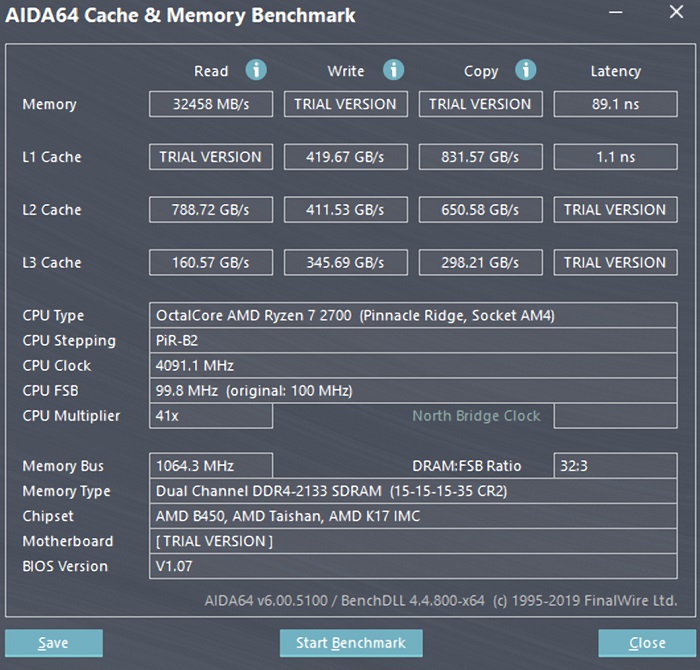Minimize the AIDA64 benchmark window

tap(616, 12)
